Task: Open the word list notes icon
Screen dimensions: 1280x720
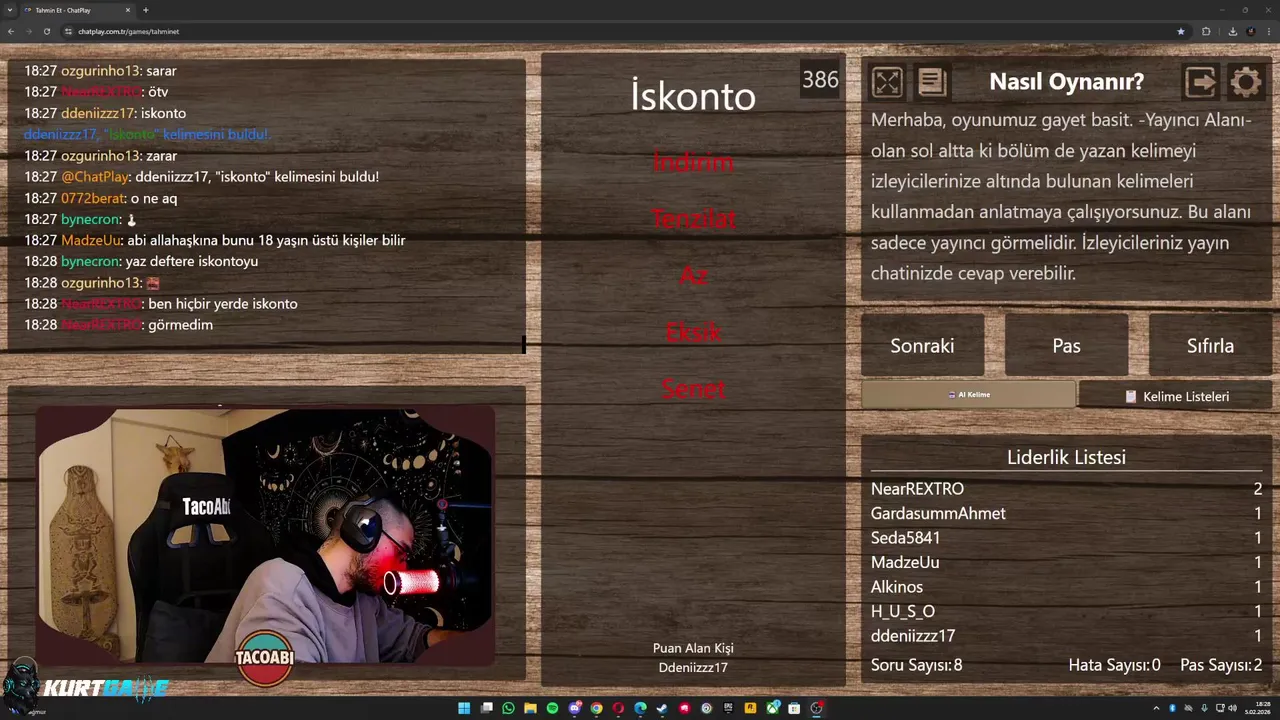Action: [932, 82]
